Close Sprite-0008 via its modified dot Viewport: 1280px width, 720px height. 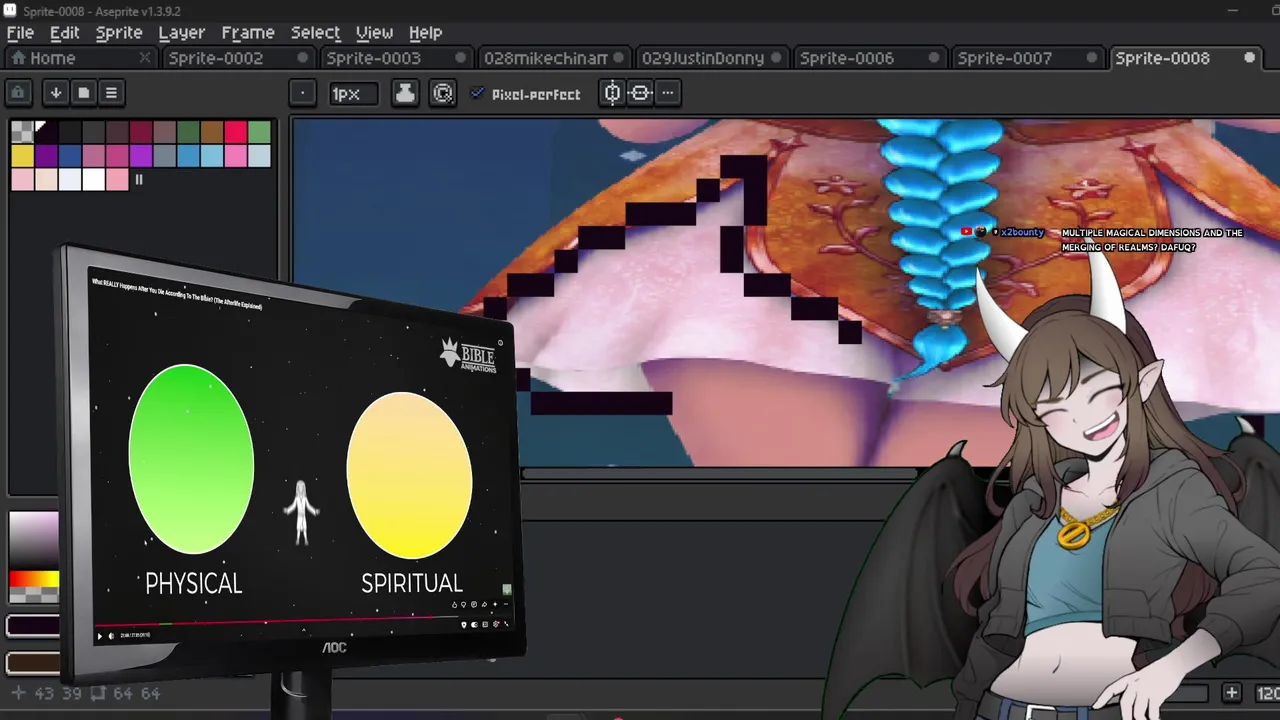(1249, 58)
